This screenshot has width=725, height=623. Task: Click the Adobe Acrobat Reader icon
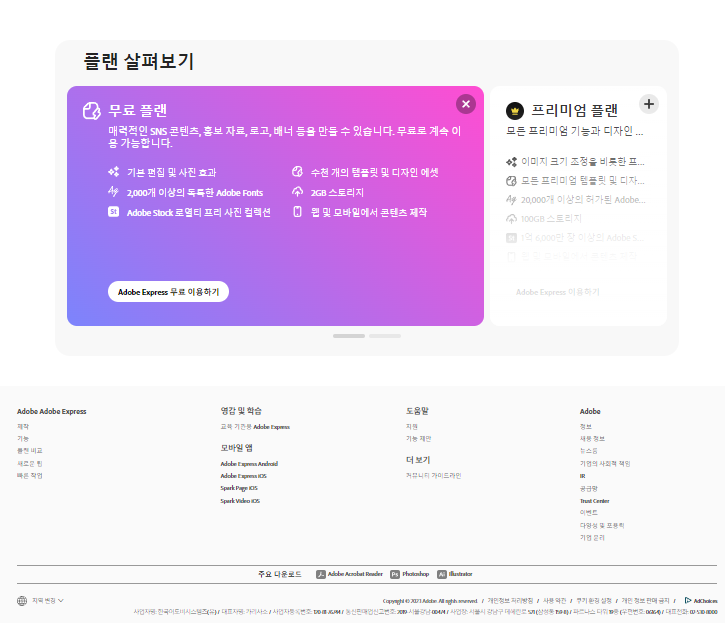(320, 574)
